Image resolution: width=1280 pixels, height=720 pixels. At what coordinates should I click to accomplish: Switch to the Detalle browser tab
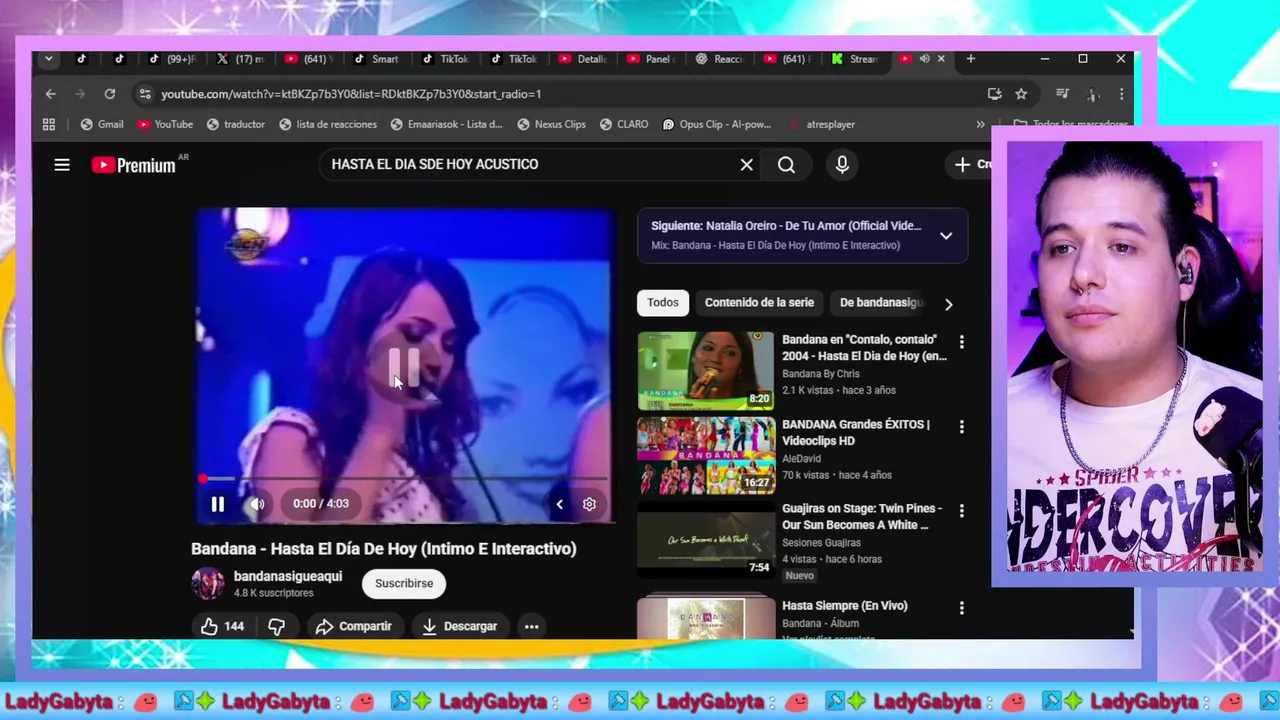click(x=583, y=59)
